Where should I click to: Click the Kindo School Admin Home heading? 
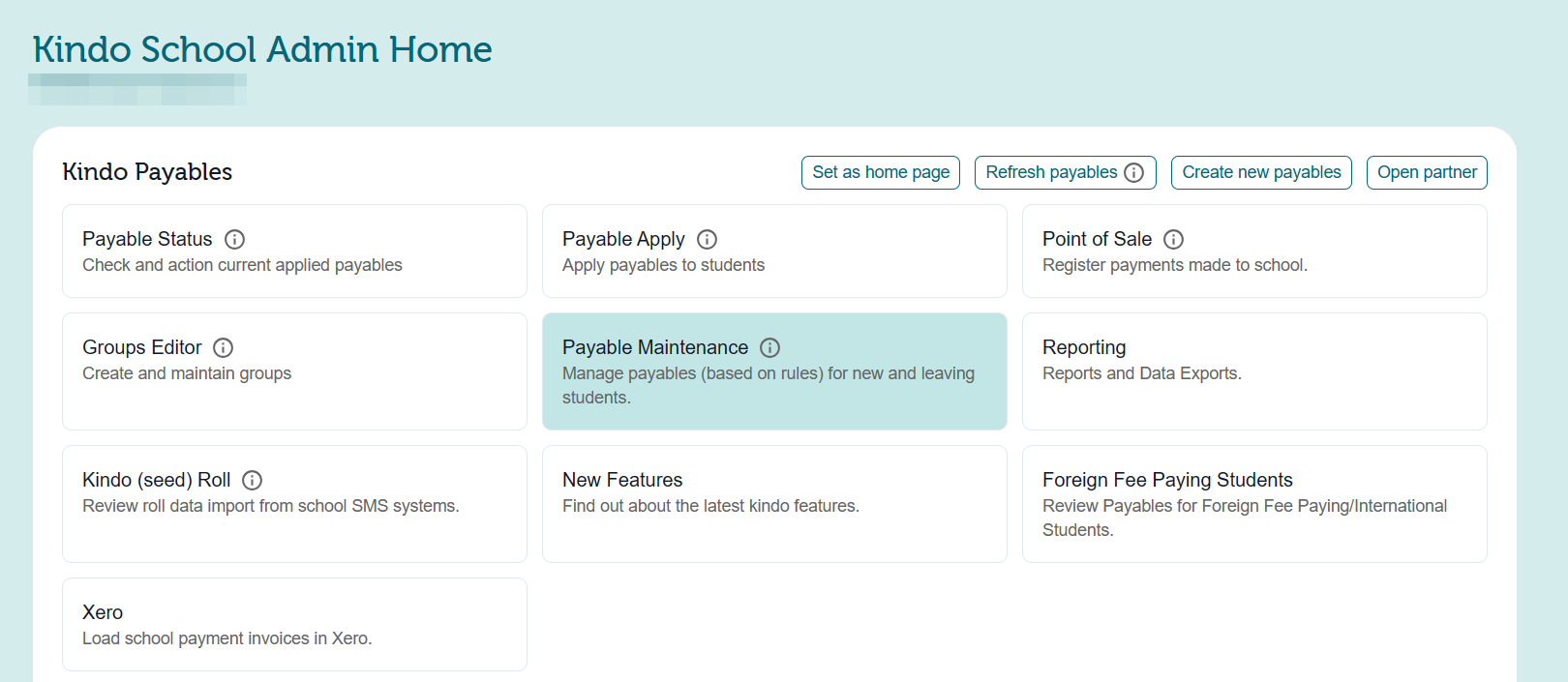pyautogui.click(x=262, y=49)
